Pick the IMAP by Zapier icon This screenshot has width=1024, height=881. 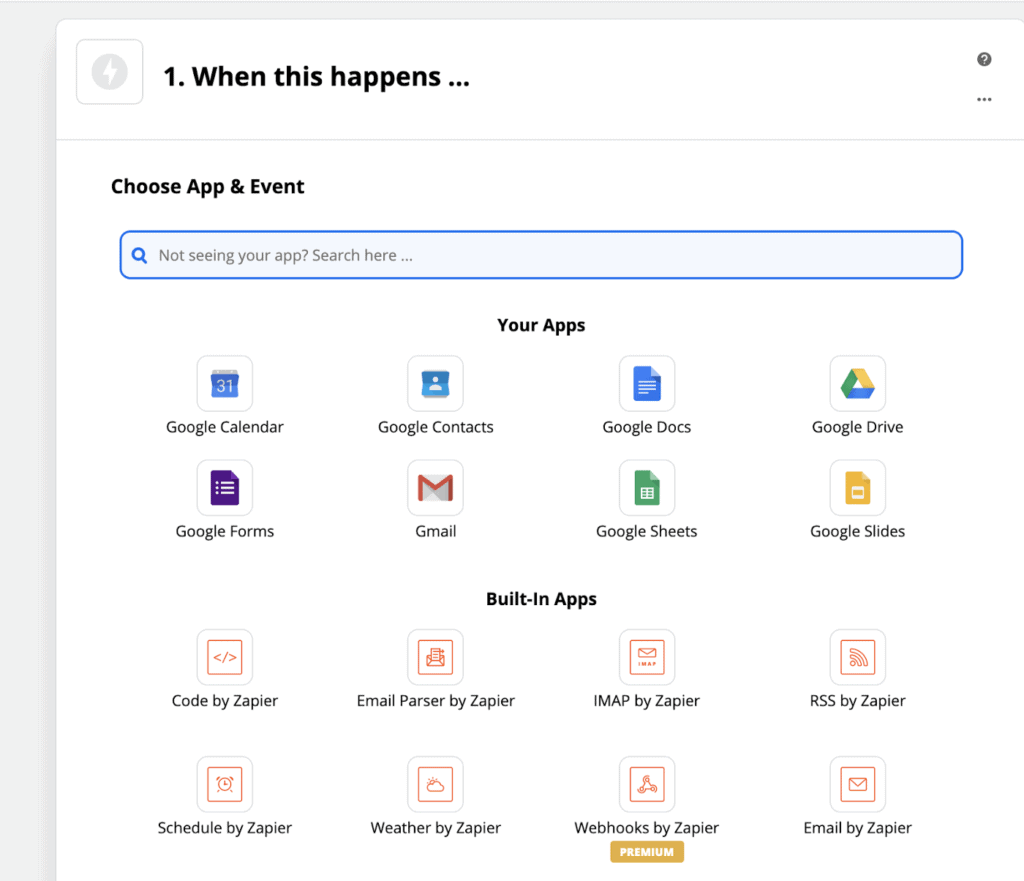pyautogui.click(x=647, y=657)
